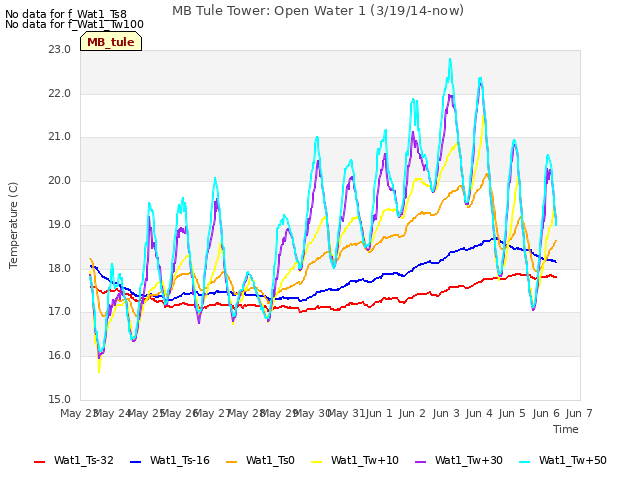The image size is (640, 480).
Task: Click the 22.0 y-axis tick label
Action: (60, 93)
